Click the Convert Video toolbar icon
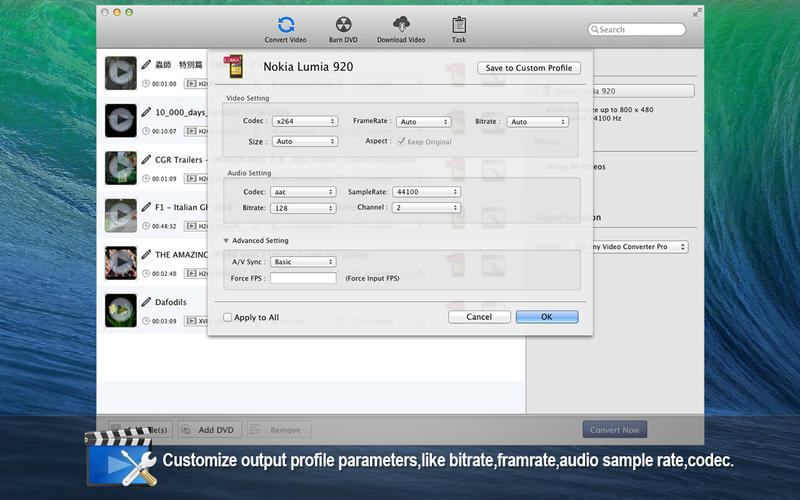Image resolution: width=800 pixels, height=500 pixels. (286, 26)
